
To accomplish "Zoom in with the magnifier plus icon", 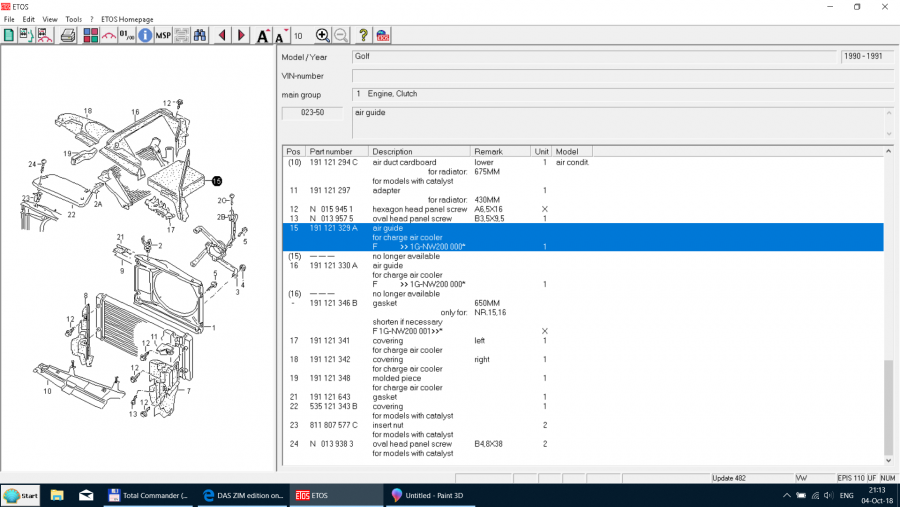I will coord(322,35).
